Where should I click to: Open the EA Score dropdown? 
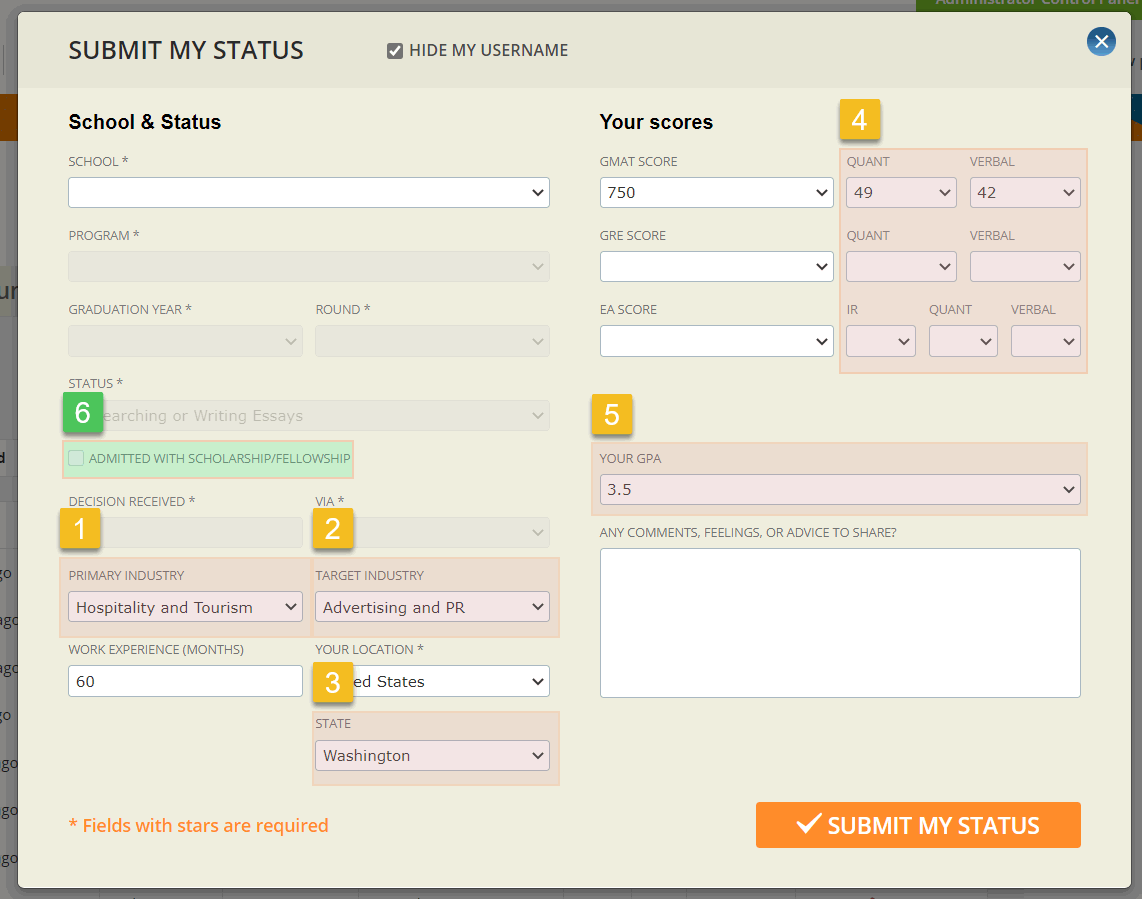(716, 341)
